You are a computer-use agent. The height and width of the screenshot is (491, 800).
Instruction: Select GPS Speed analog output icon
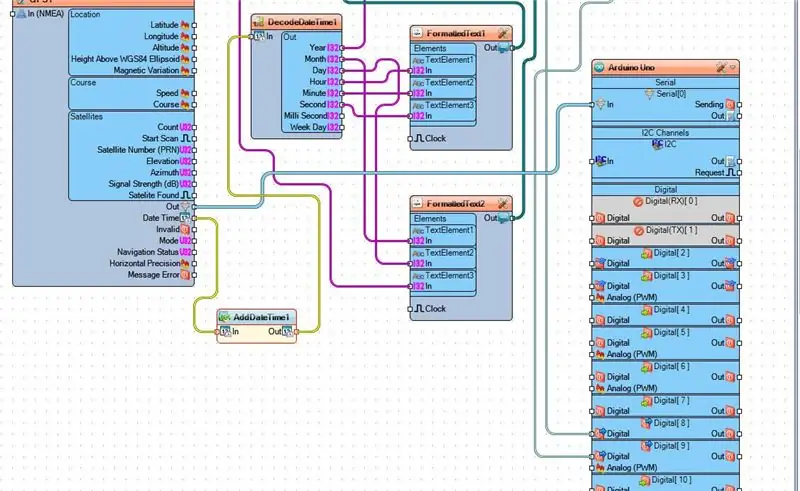pos(185,93)
